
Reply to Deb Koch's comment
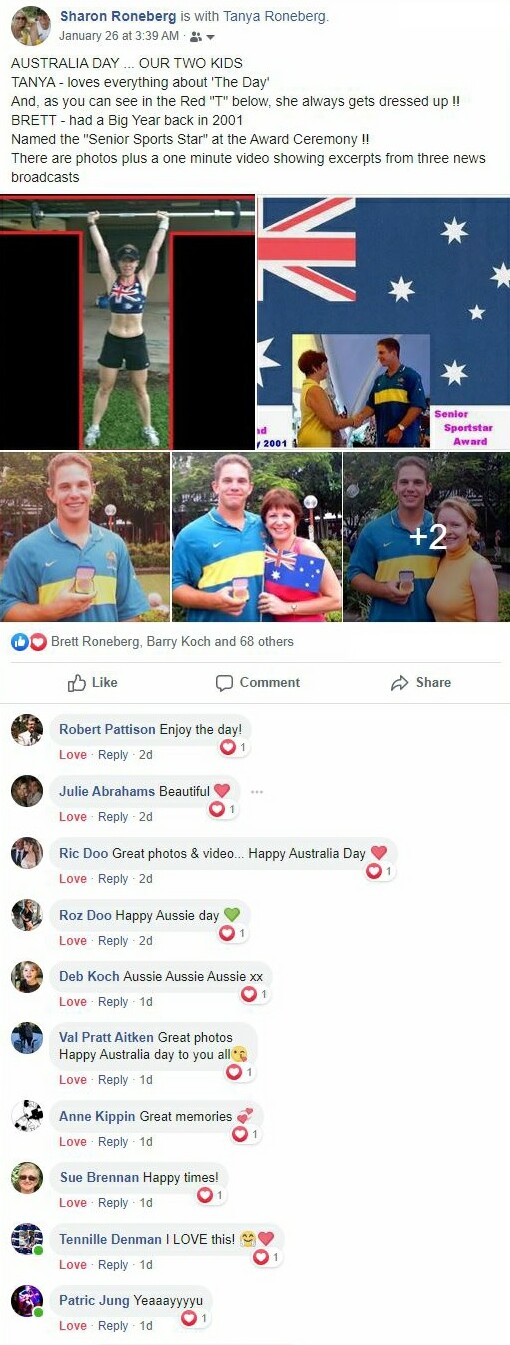(113, 1002)
